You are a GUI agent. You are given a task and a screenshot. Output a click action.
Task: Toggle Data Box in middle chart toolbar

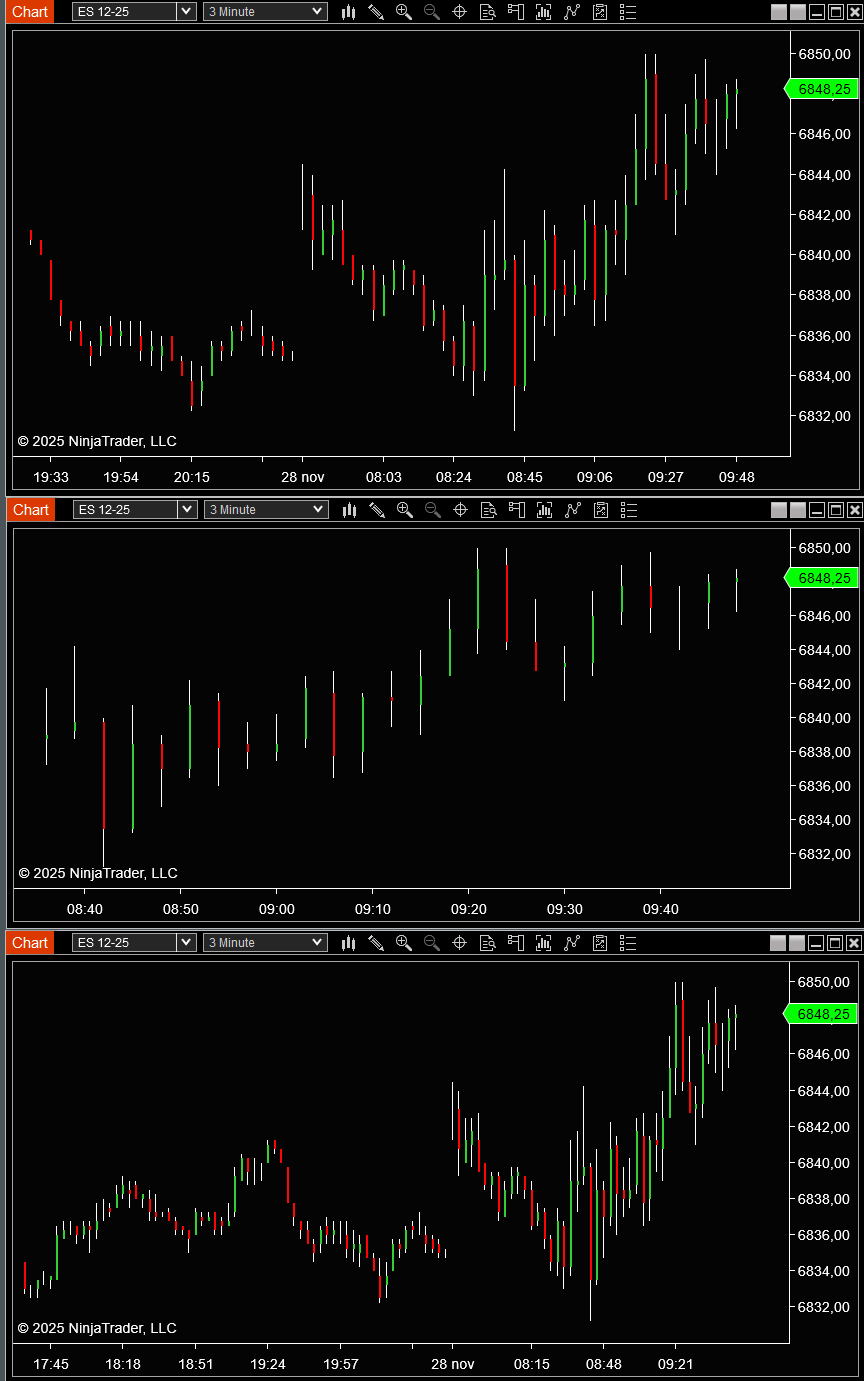(x=488, y=510)
